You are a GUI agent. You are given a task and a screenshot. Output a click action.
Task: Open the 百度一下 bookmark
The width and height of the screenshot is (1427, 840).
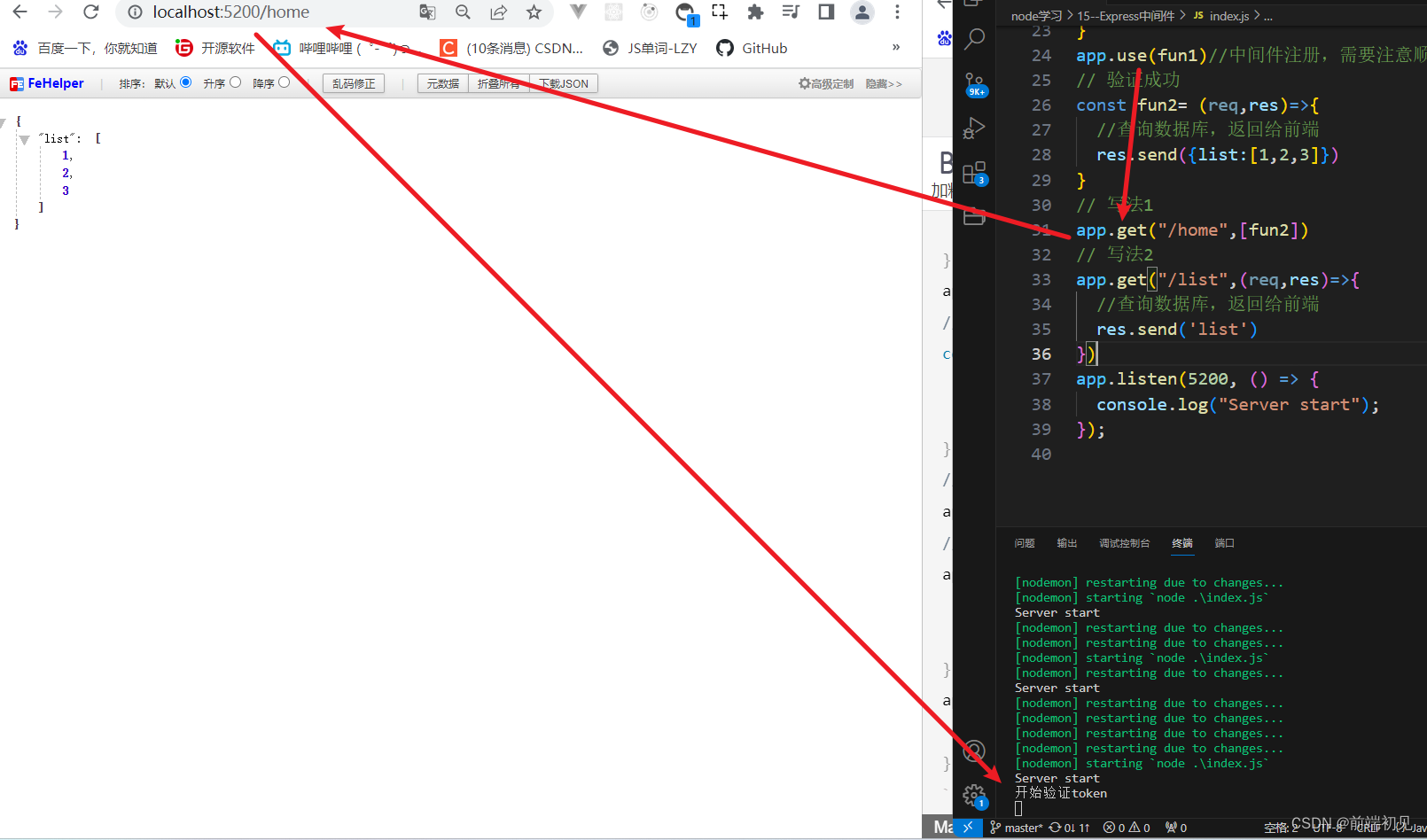(85, 48)
